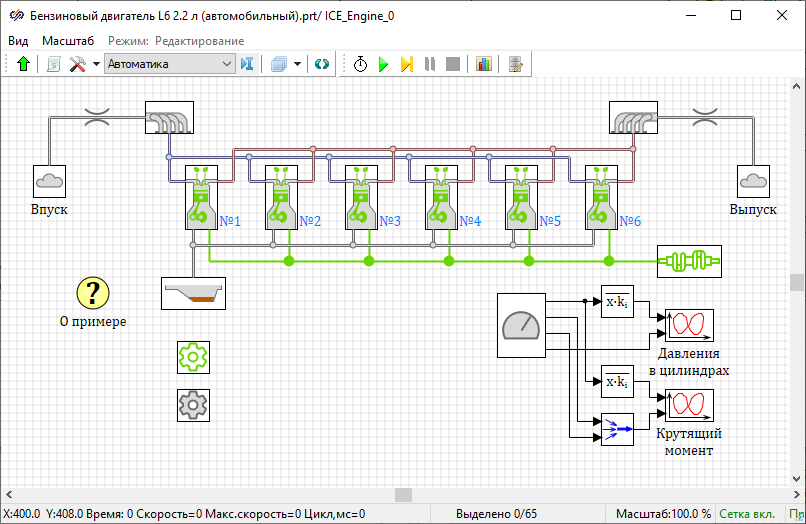Open the bar chart graphs icon

pyautogui.click(x=484, y=64)
